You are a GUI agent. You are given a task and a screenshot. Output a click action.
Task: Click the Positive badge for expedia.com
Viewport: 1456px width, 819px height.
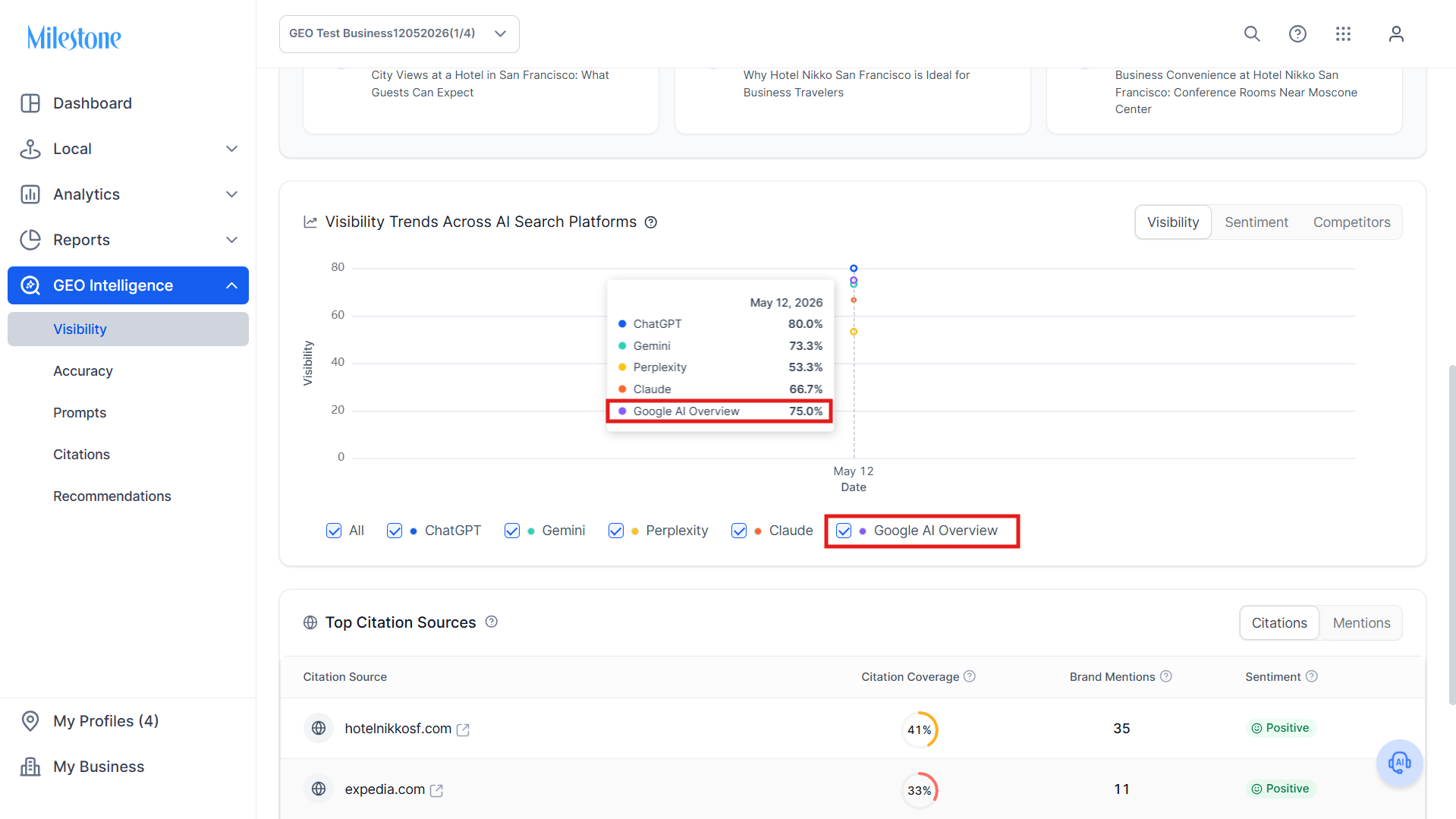pyautogui.click(x=1280, y=789)
